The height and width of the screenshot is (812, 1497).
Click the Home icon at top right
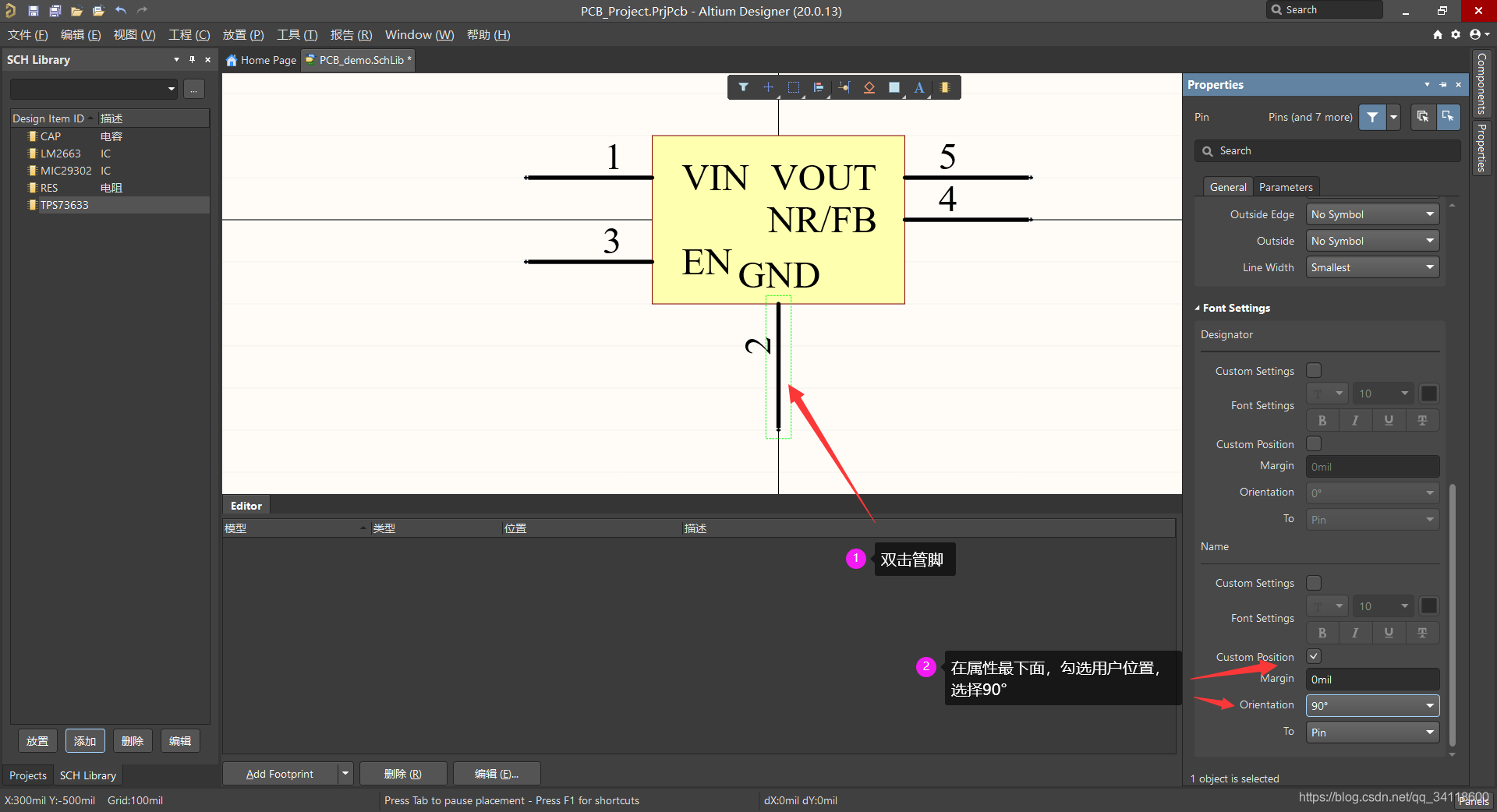point(1438,34)
